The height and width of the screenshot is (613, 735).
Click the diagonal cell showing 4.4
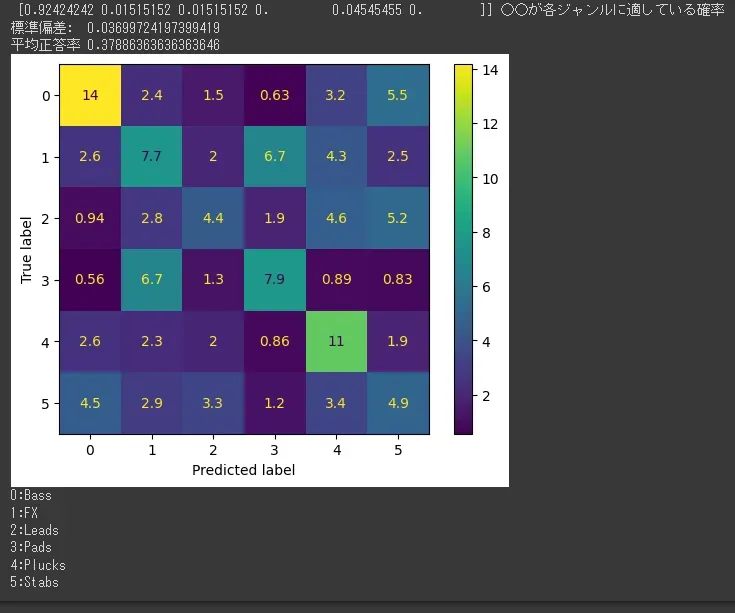[213, 219]
